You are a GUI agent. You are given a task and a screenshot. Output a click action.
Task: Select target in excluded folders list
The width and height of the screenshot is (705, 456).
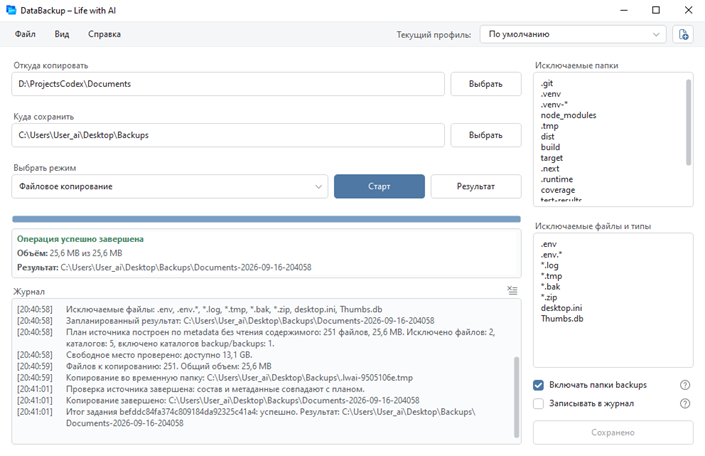pos(552,158)
